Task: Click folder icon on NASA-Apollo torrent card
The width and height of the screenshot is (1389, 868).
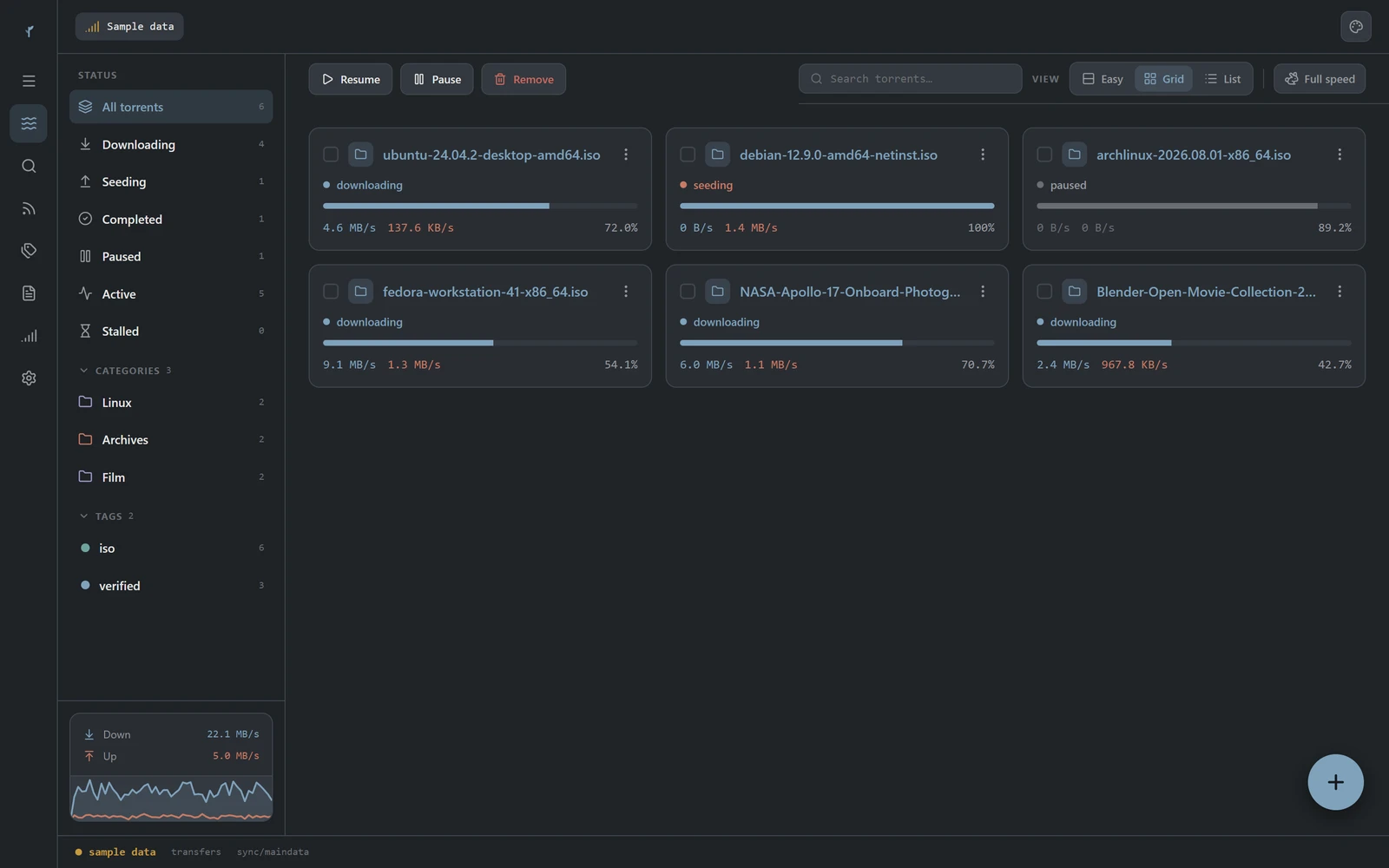Action: coord(717,292)
